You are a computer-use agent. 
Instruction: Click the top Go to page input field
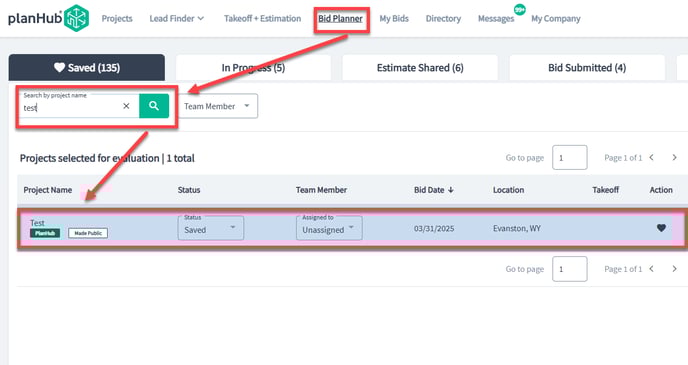click(570, 157)
